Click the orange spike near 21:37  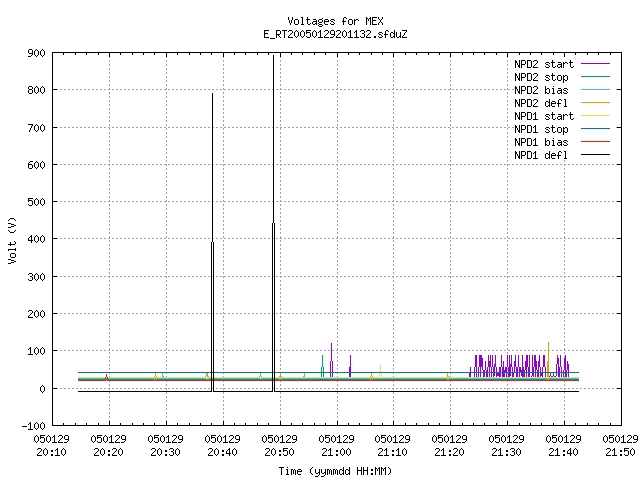(x=548, y=359)
